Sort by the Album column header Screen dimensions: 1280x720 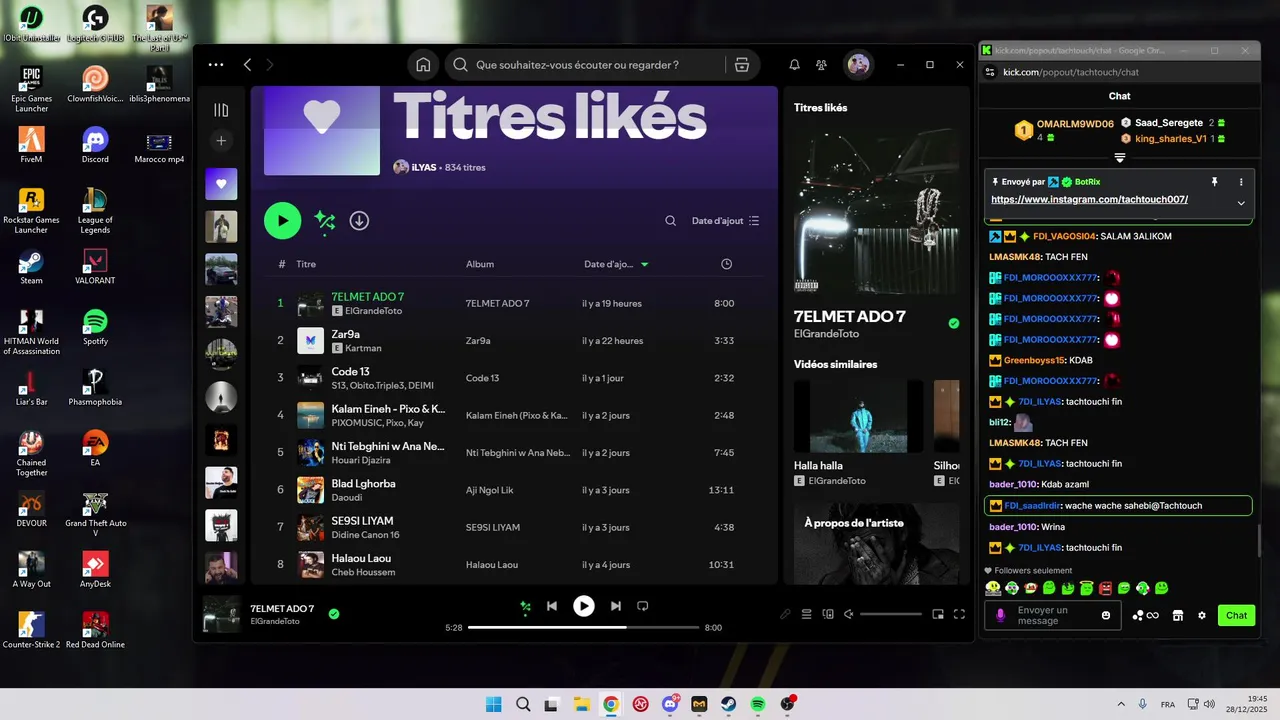(x=480, y=264)
